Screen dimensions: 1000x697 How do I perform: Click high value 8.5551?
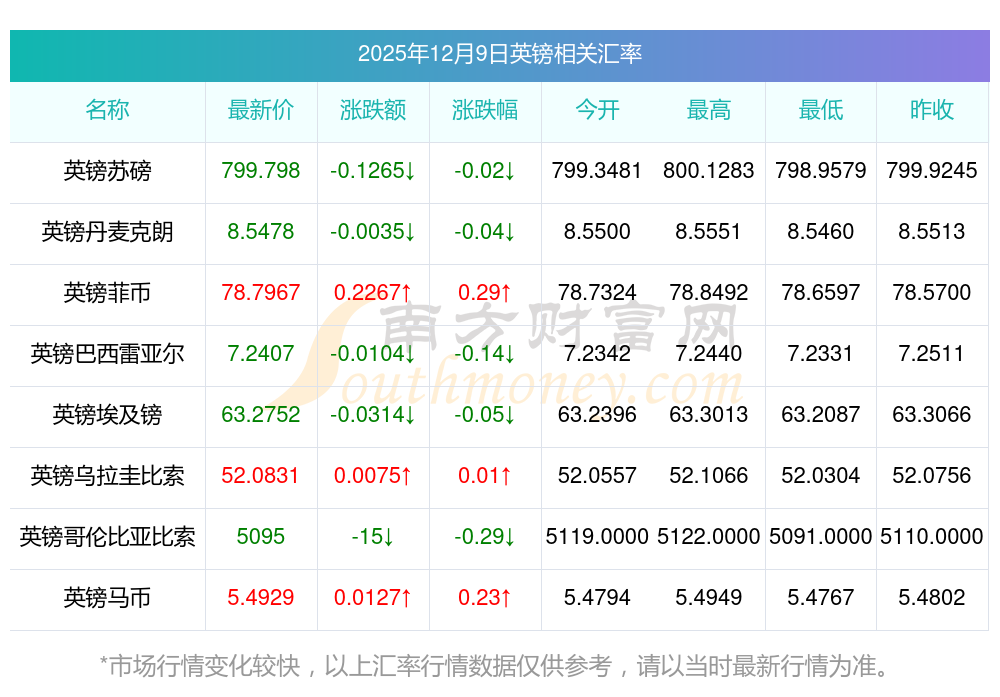[709, 231]
